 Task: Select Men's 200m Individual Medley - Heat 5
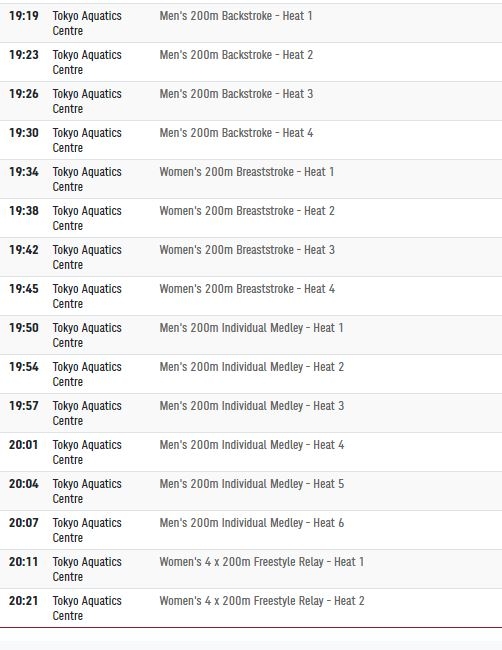252,483
